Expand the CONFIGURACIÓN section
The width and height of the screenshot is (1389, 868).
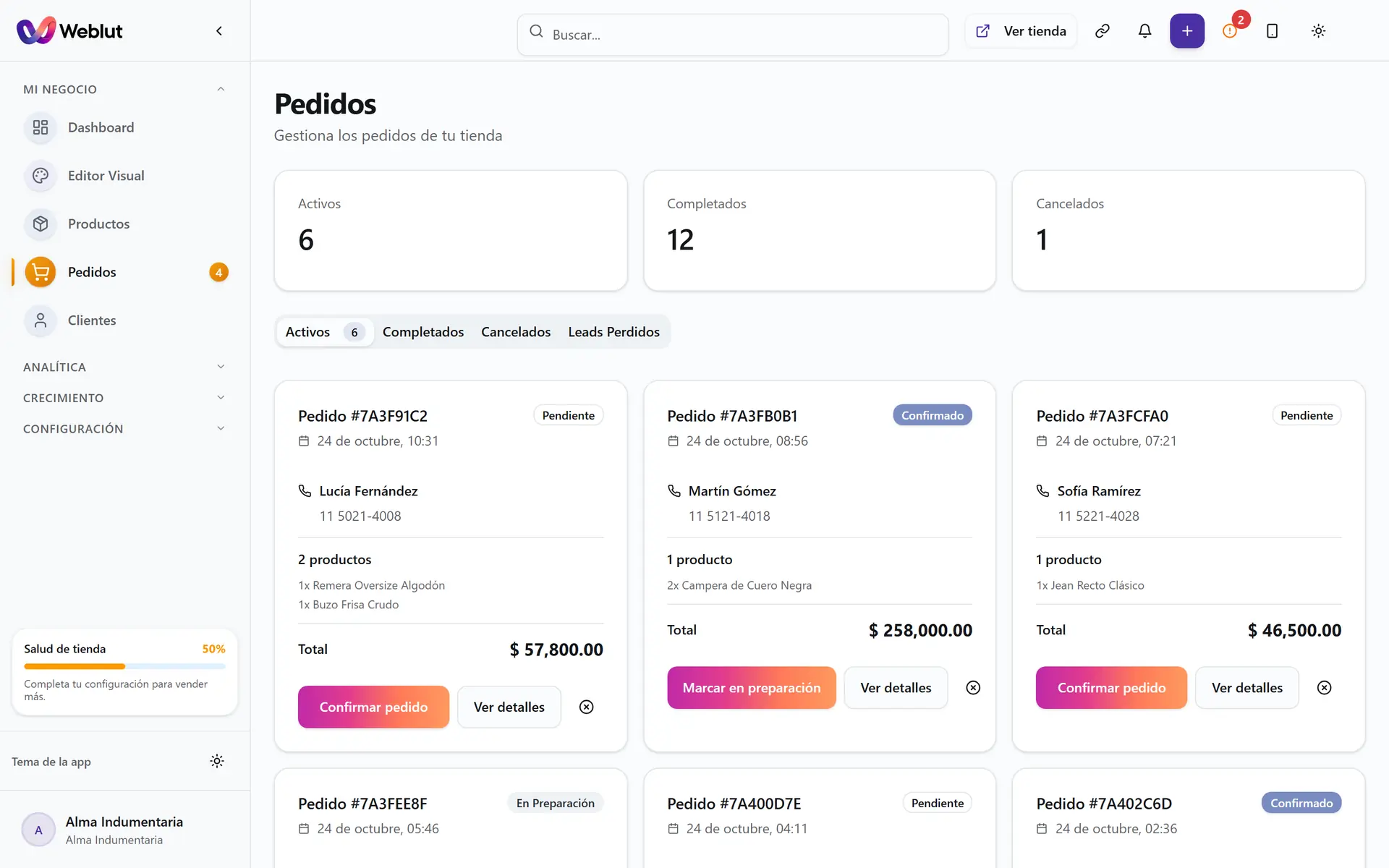124,429
